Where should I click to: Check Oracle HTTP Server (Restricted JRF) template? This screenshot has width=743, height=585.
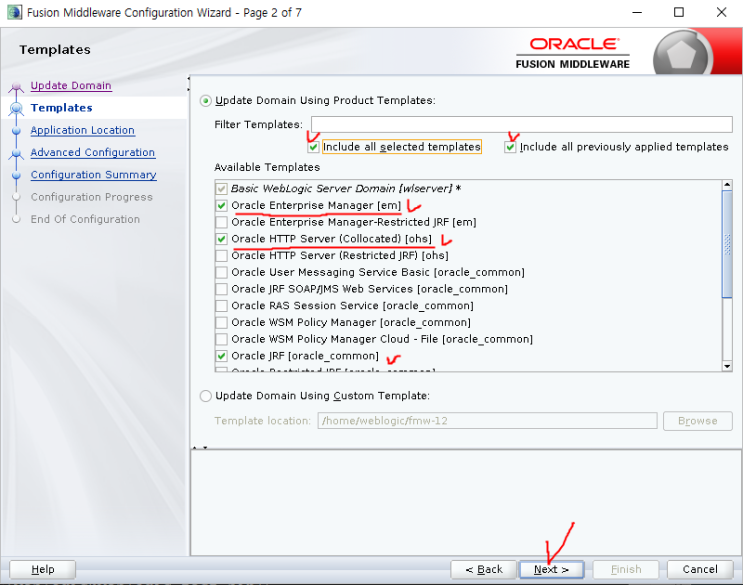tap(221, 256)
